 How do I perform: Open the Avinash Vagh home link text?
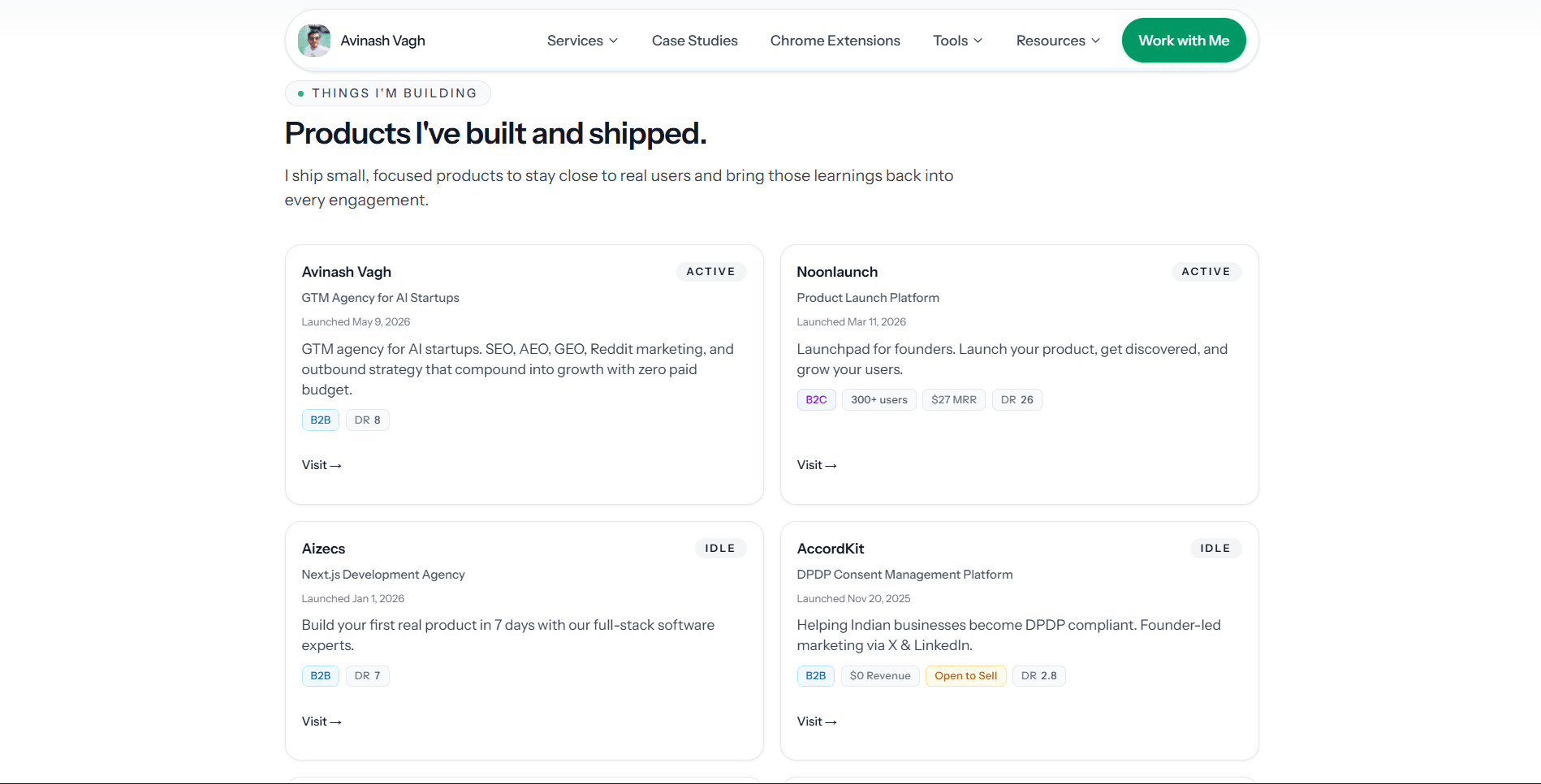tap(382, 41)
